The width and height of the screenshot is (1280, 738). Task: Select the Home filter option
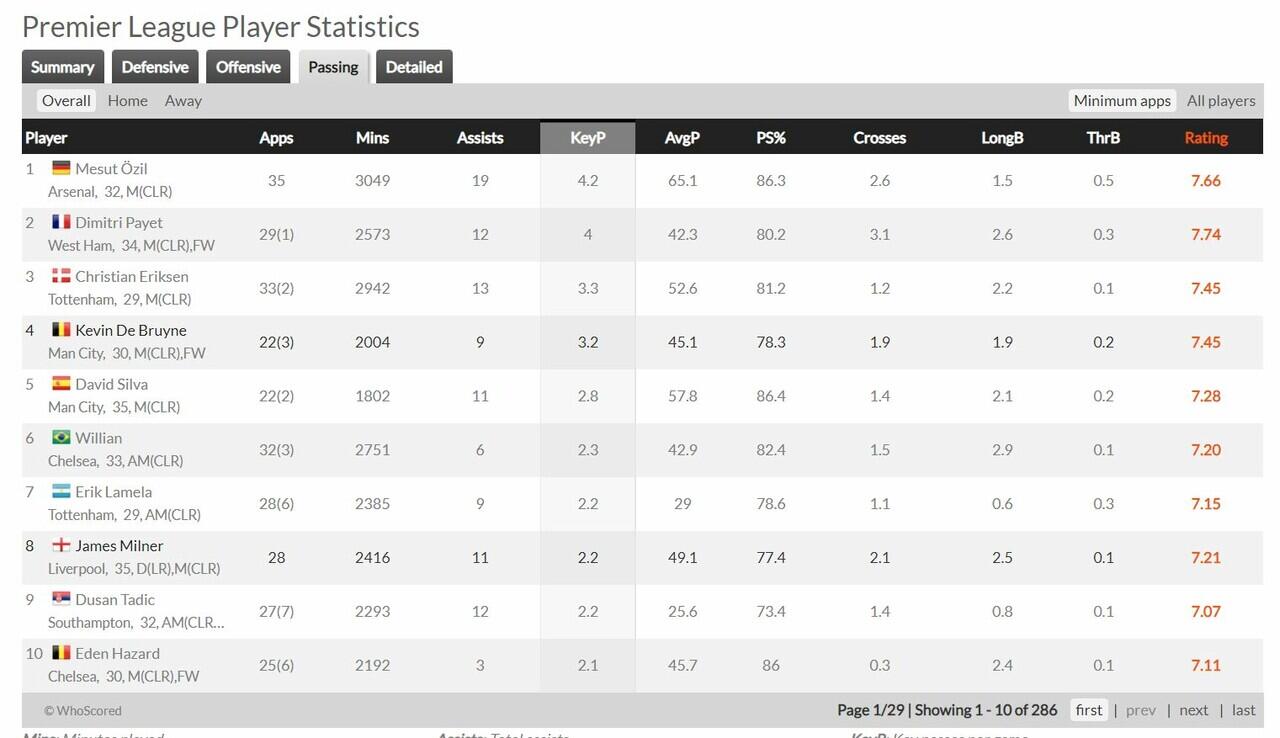127,101
